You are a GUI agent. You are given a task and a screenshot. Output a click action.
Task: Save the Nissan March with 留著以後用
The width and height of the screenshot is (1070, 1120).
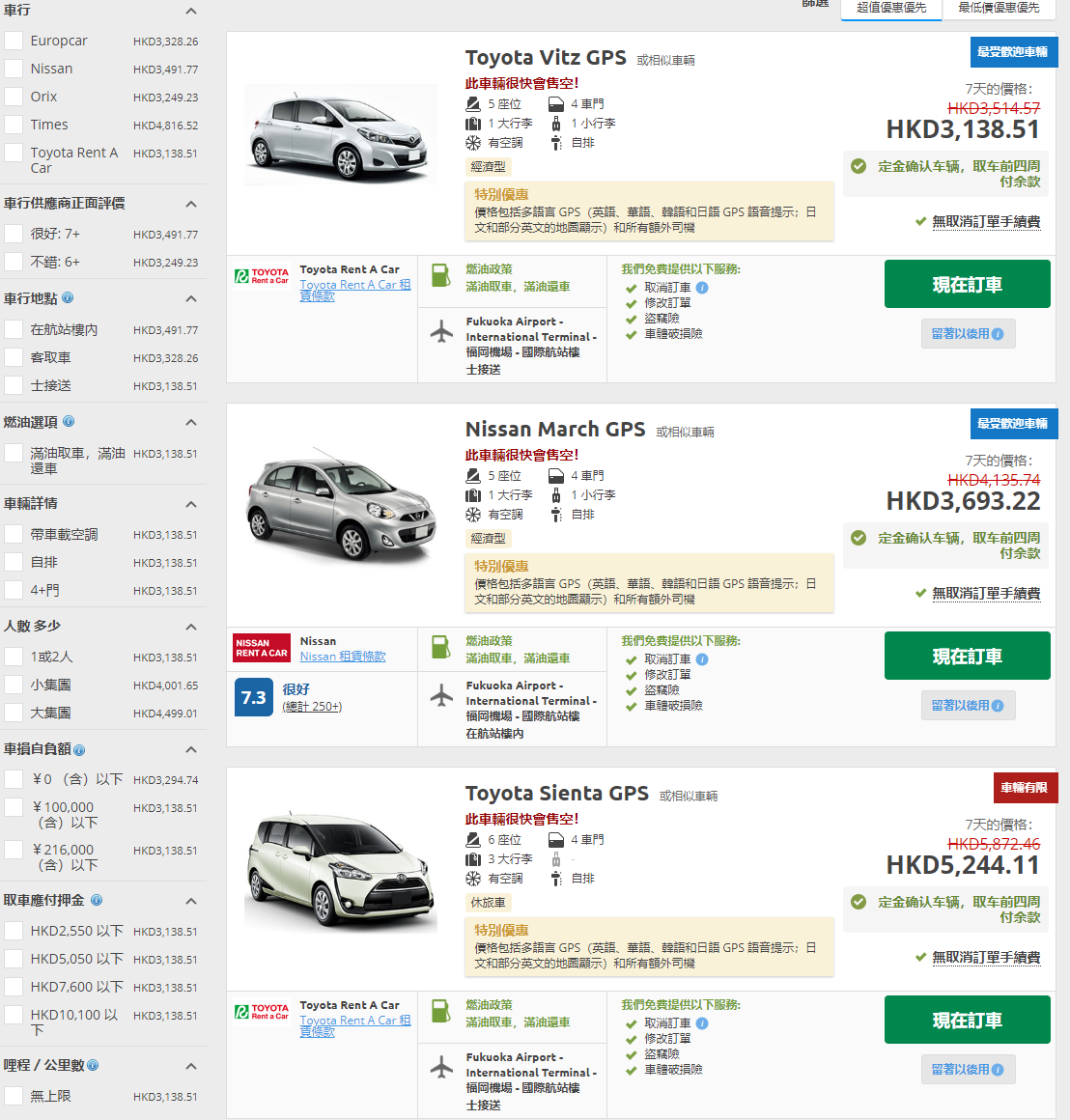(x=968, y=706)
